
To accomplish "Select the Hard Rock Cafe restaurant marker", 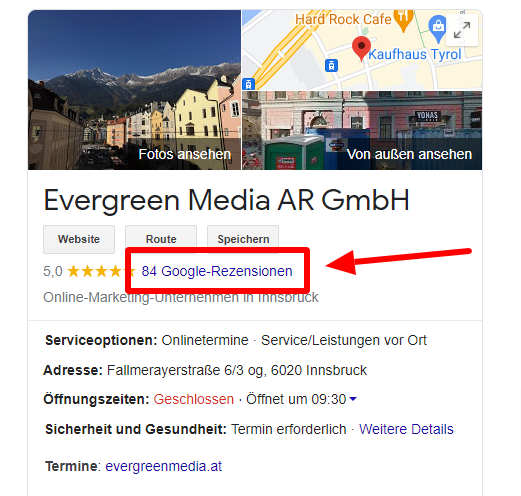I will [403, 21].
